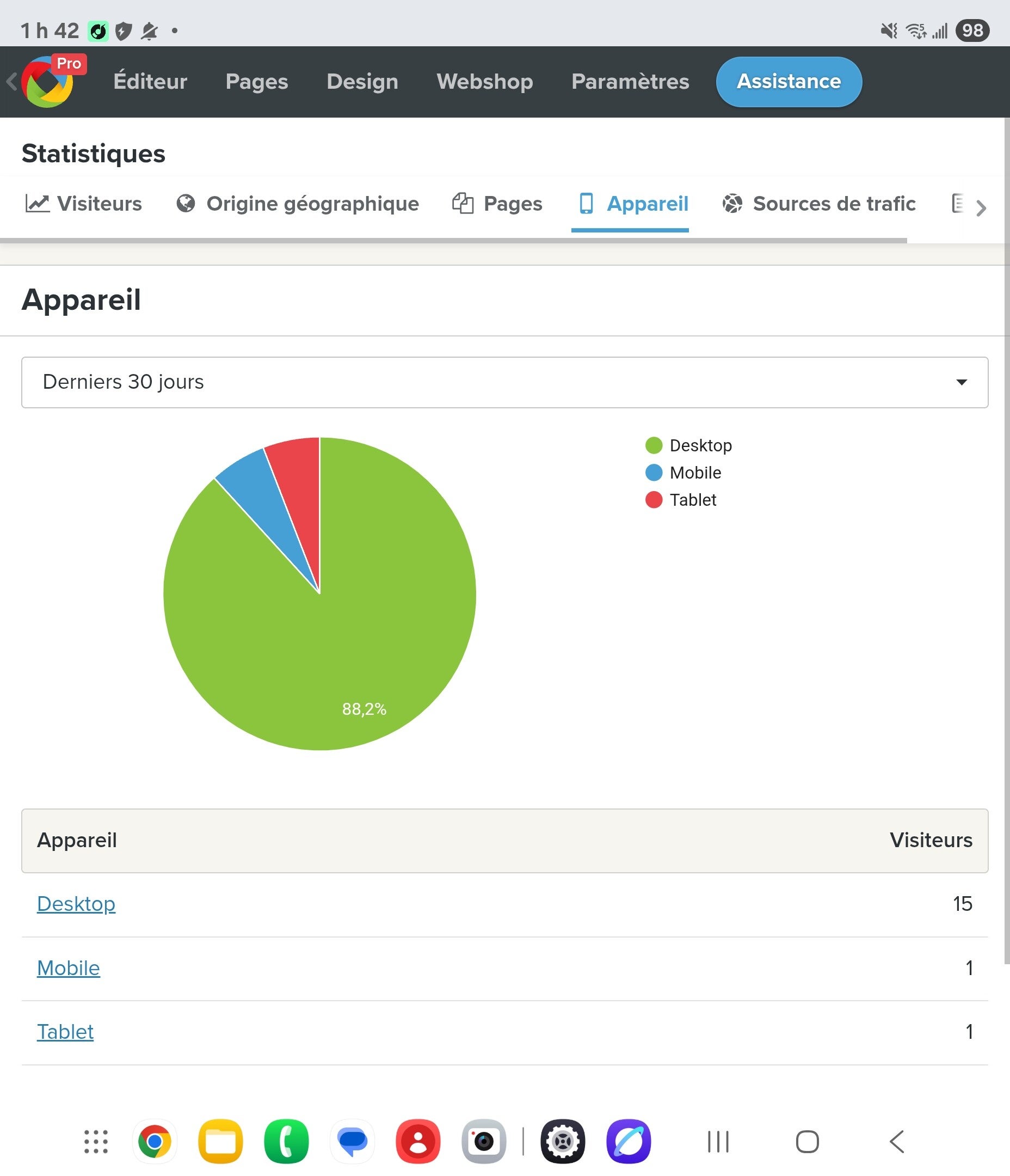Click the Desktop visitor count 15
The image size is (1010, 1176).
(x=962, y=904)
